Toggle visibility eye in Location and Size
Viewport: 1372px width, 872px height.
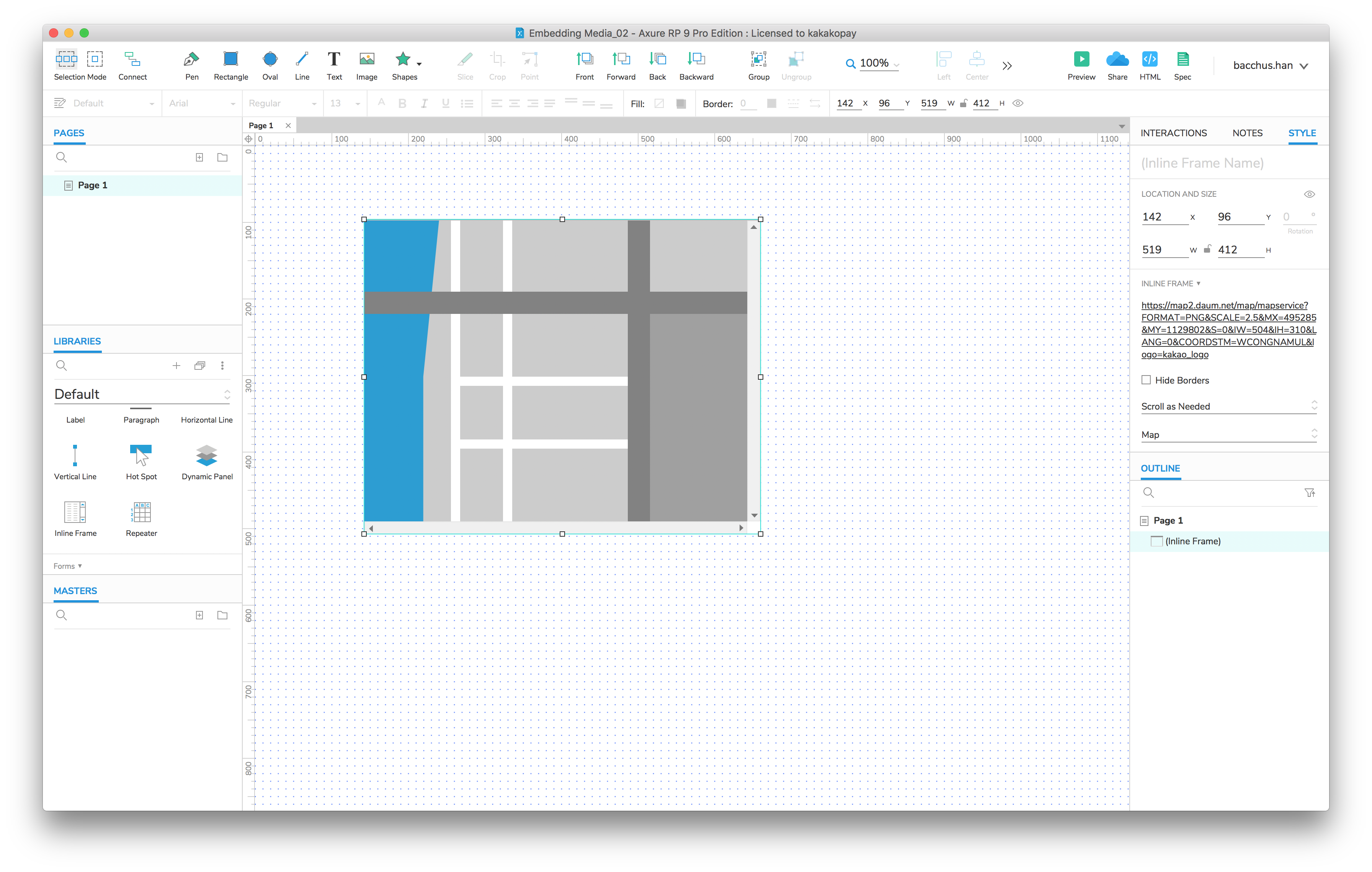pos(1309,194)
